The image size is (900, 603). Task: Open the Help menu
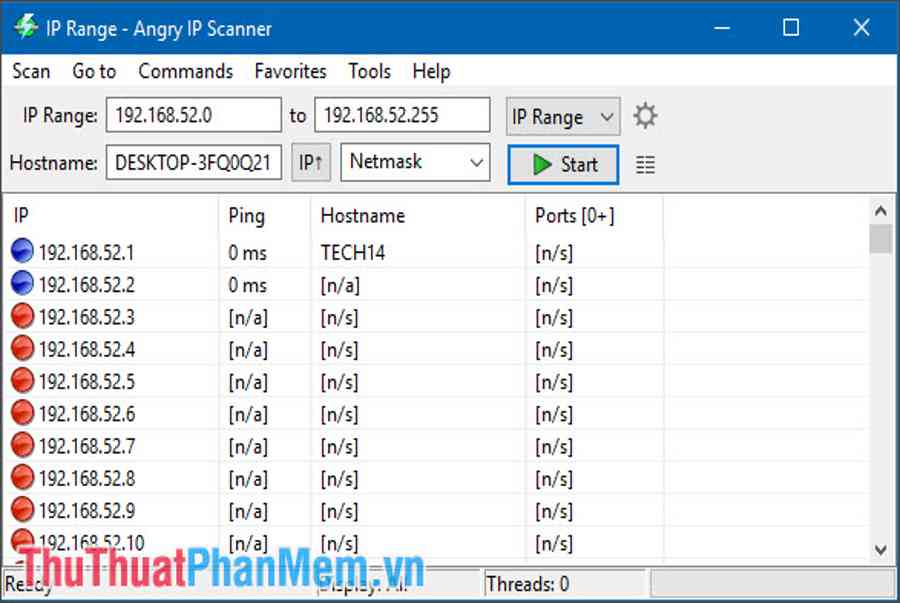coord(431,71)
